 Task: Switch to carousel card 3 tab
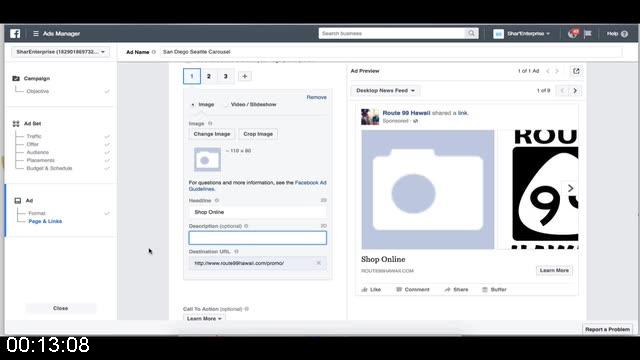(x=225, y=76)
